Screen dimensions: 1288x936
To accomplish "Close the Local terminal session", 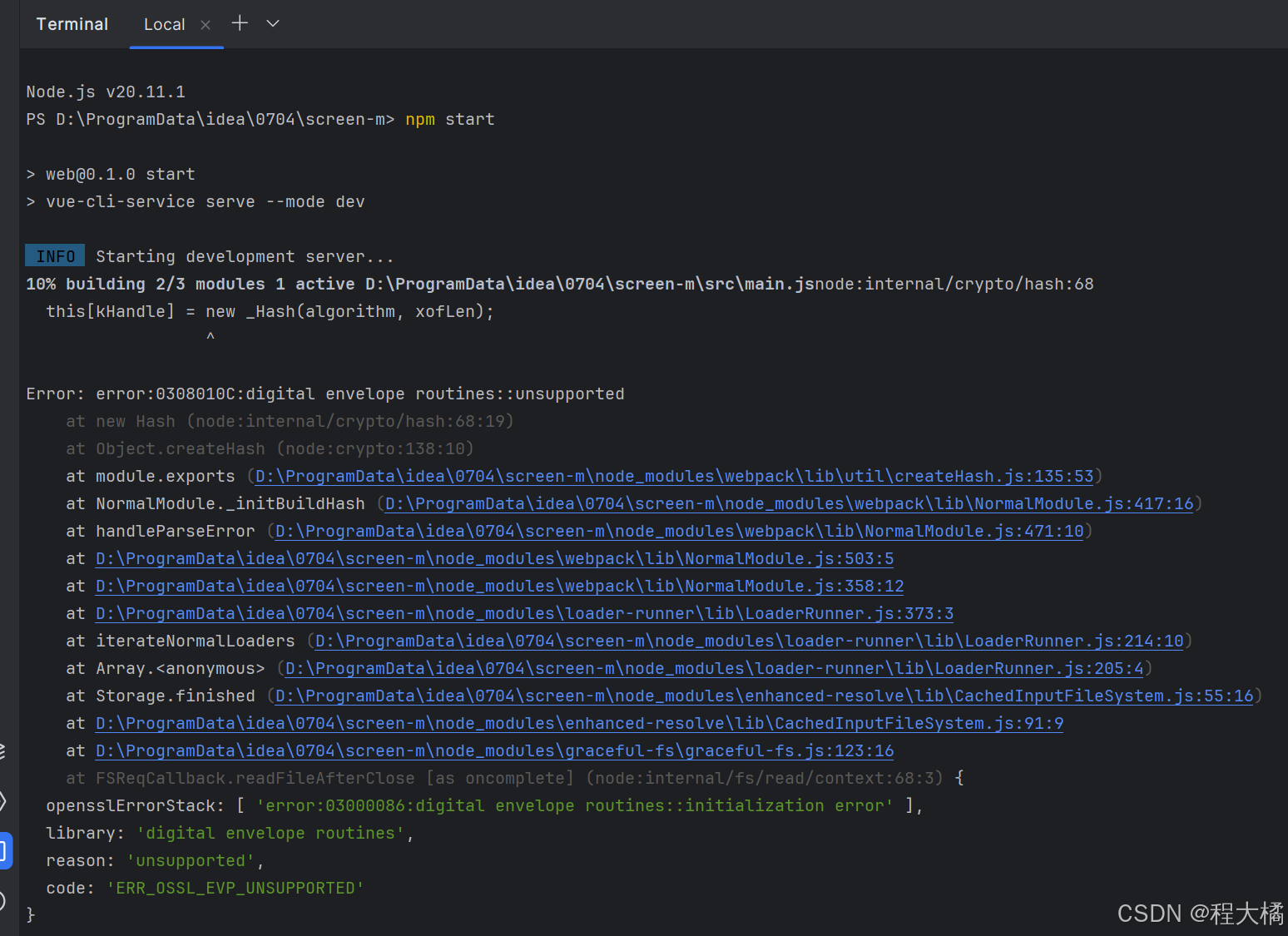I will 206,24.
